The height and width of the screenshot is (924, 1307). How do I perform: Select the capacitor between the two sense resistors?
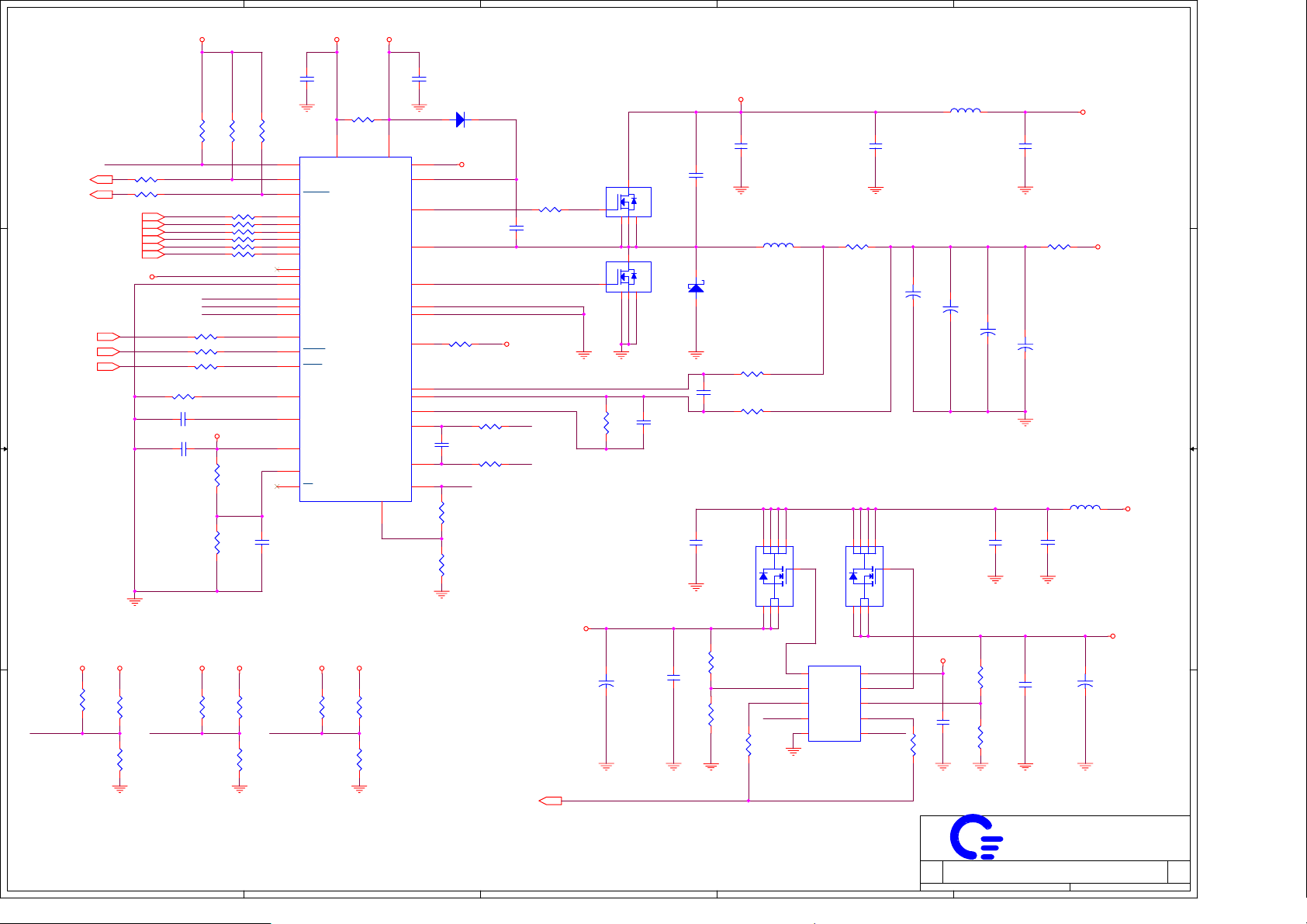(x=704, y=393)
